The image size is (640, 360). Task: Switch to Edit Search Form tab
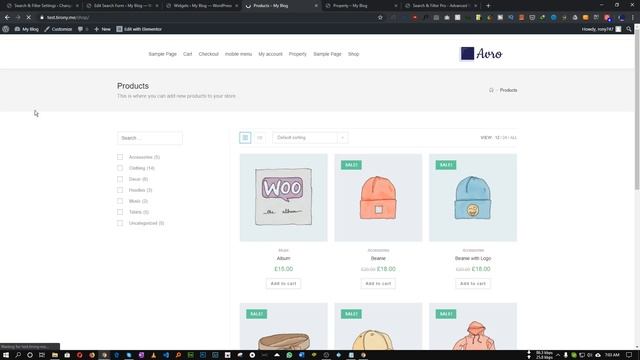pos(122,6)
